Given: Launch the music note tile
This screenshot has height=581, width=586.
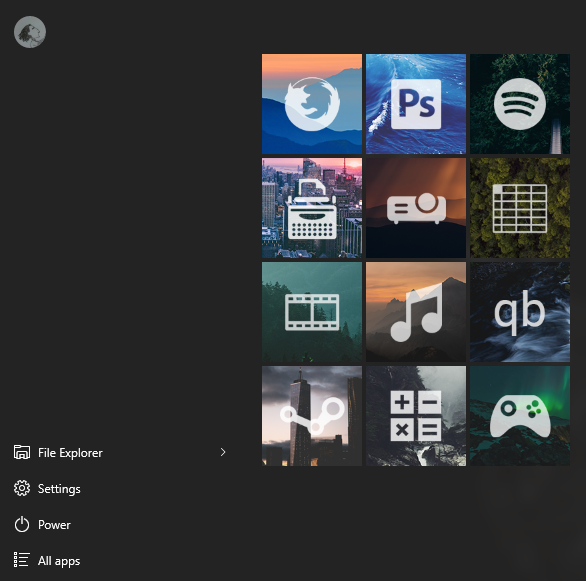Looking at the screenshot, I should (x=416, y=312).
